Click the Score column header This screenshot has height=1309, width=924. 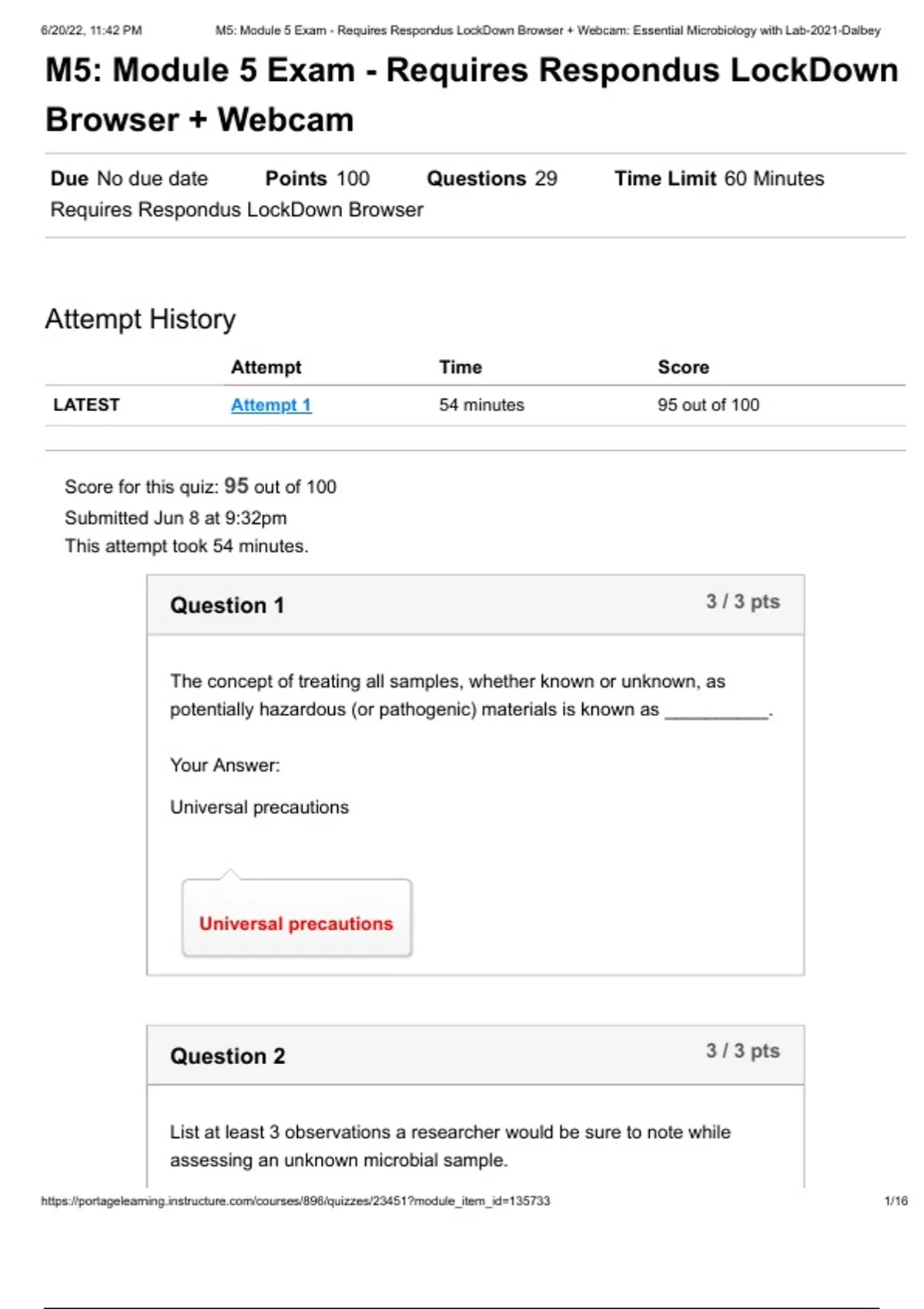(683, 367)
